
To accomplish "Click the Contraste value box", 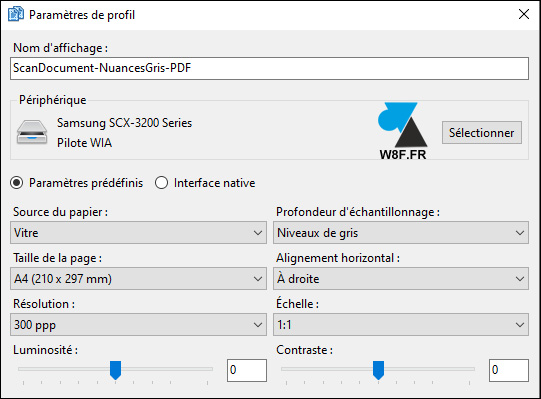I will (509, 370).
